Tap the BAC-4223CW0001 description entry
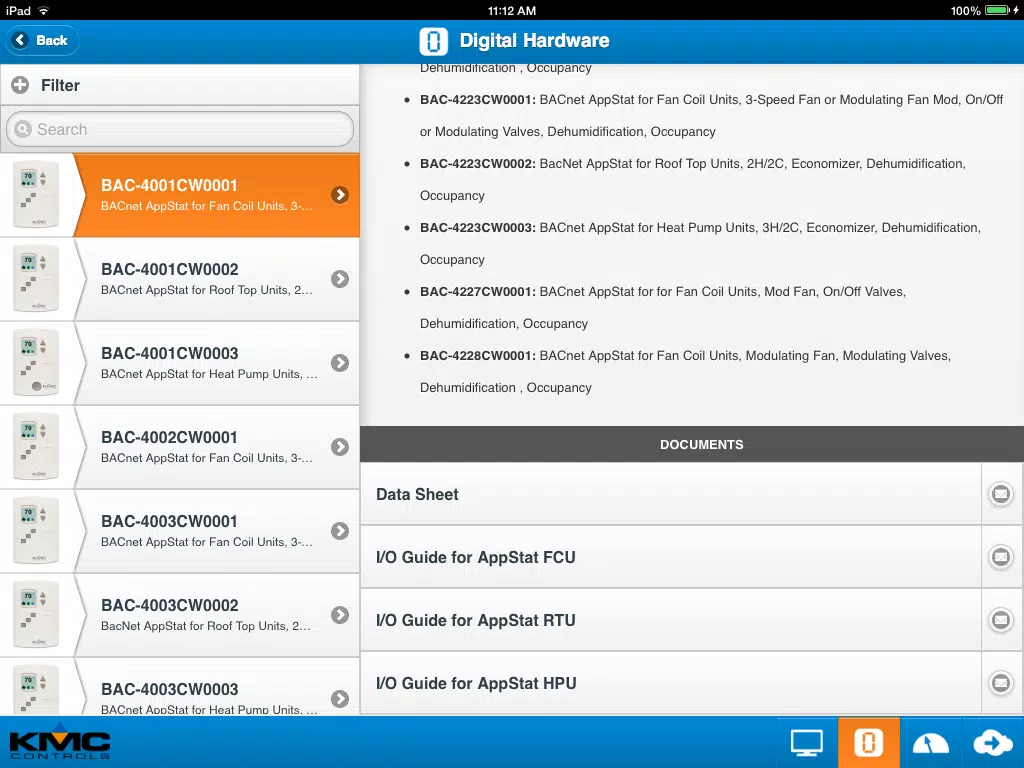Screen dimensions: 1024x768 click(711, 116)
